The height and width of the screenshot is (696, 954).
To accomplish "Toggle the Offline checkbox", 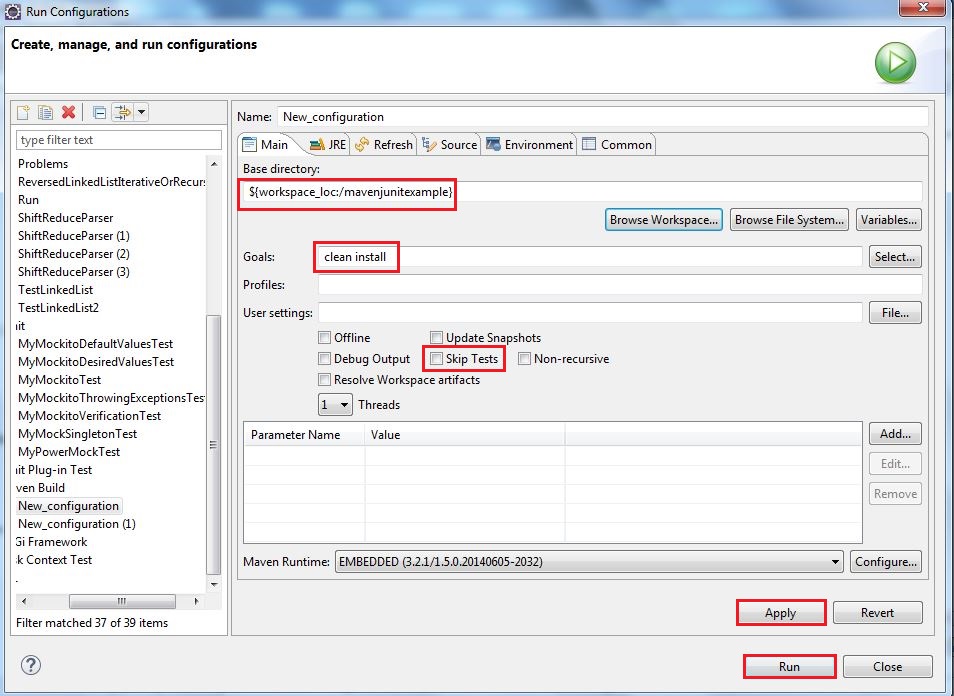I will 324,338.
